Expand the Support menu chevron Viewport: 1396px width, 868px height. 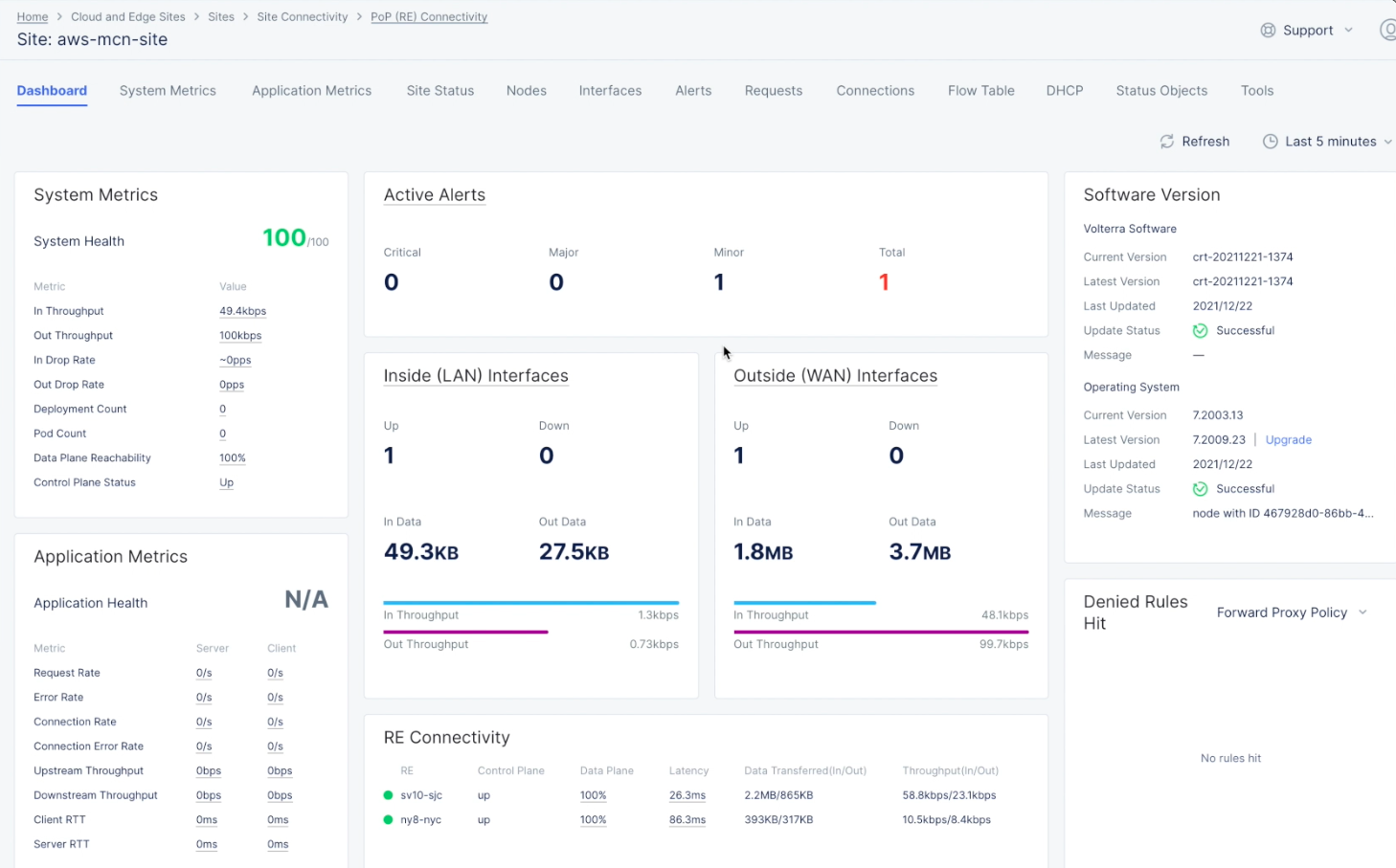1349,30
